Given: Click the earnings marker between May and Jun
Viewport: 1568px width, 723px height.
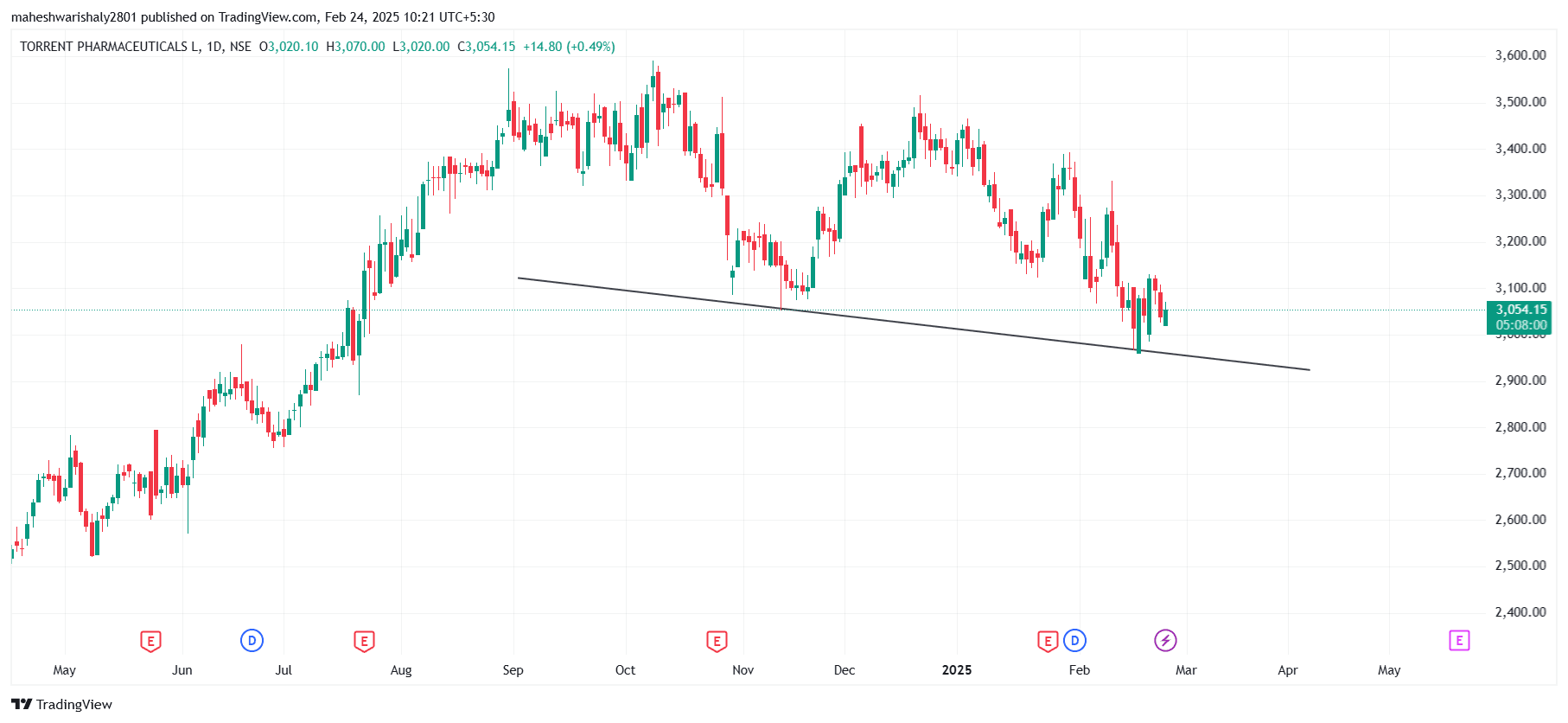Looking at the screenshot, I should (x=150, y=641).
